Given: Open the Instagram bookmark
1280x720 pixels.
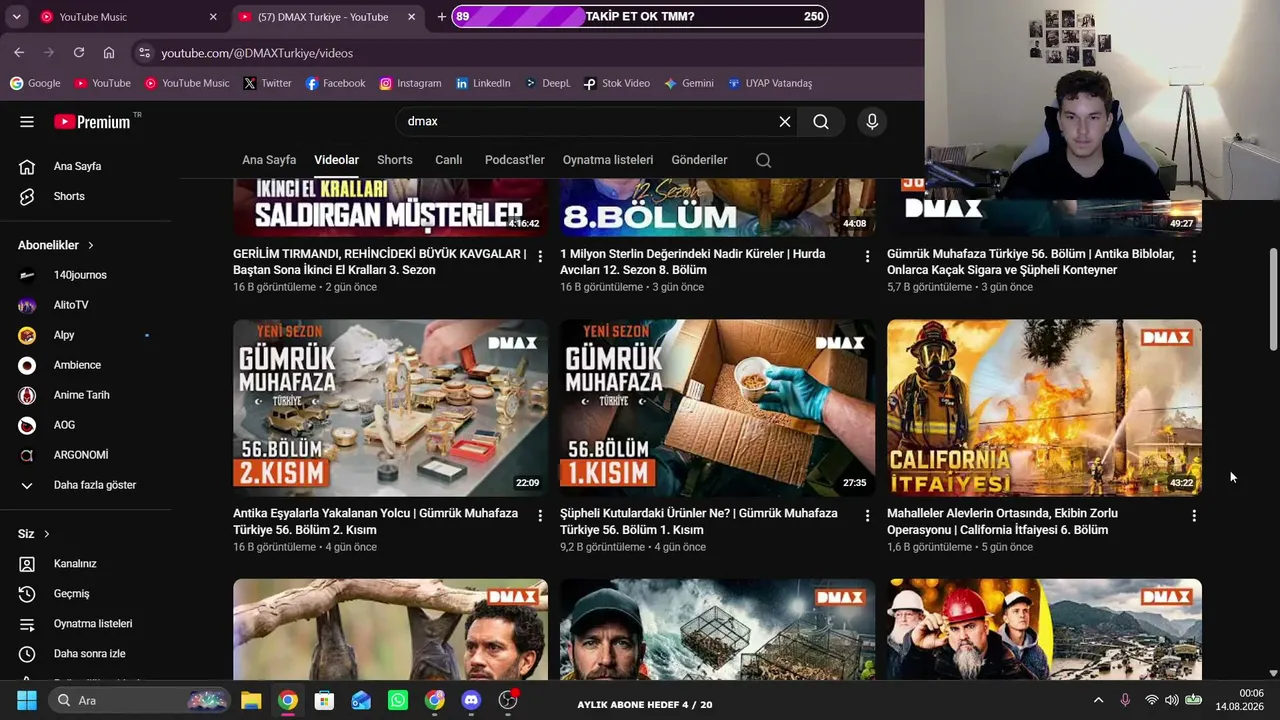Looking at the screenshot, I should pos(410,84).
